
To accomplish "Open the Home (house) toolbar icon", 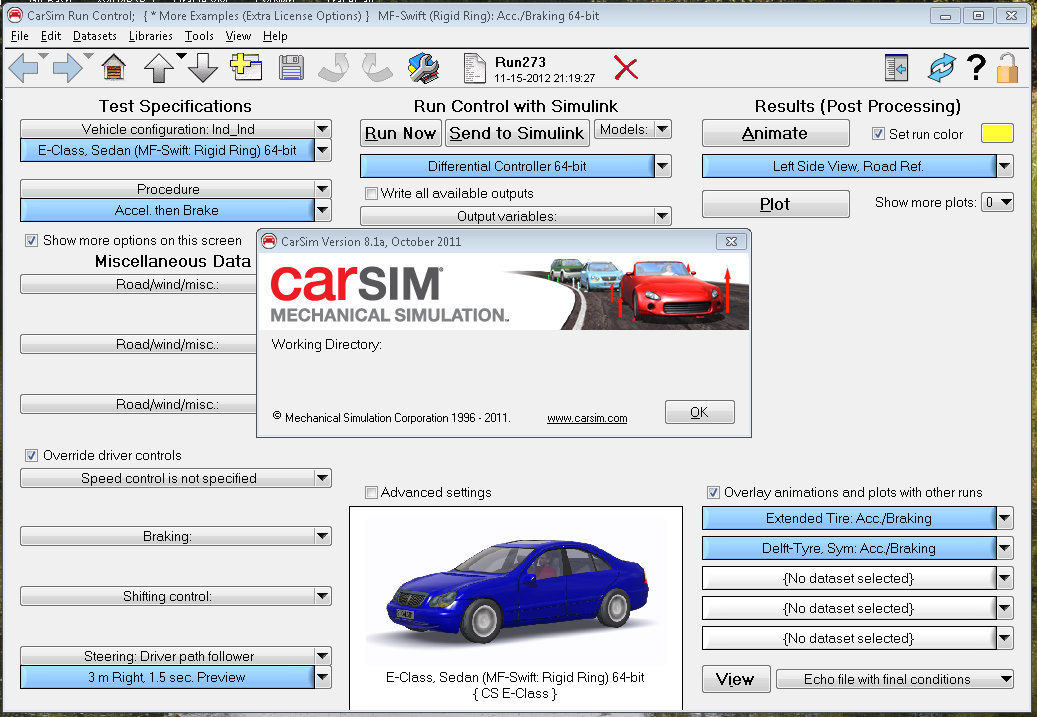I will (114, 67).
